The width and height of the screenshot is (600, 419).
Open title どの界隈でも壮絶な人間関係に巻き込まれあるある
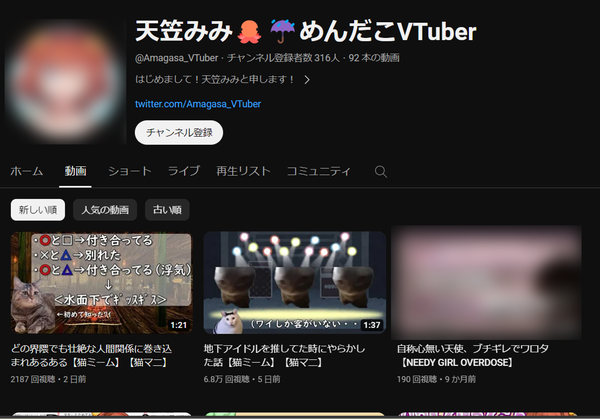(x=91, y=355)
